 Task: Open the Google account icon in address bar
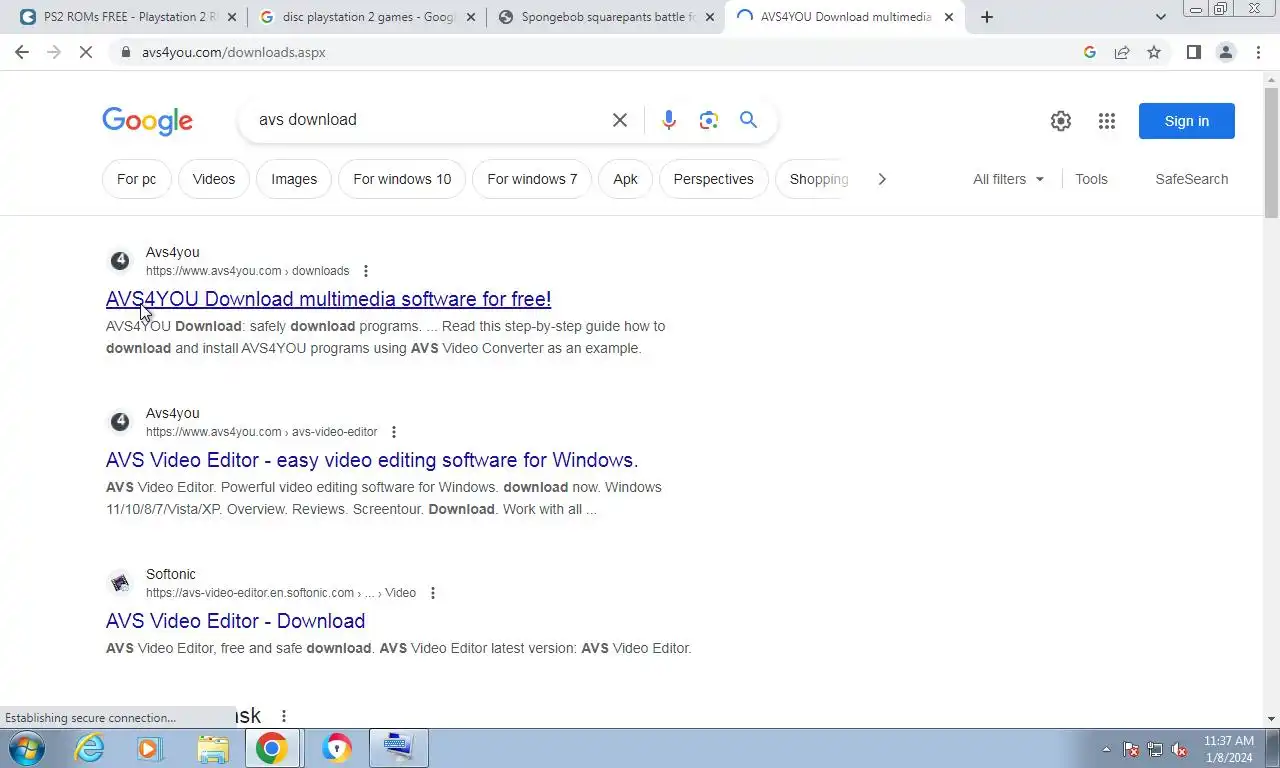click(1090, 52)
